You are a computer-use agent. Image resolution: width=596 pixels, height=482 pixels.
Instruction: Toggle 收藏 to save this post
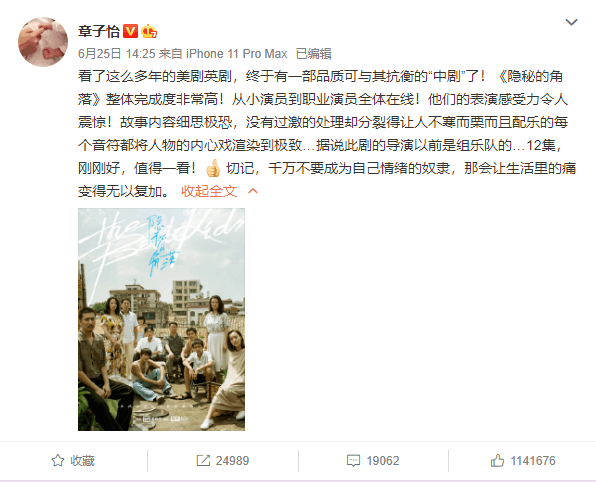click(73, 461)
